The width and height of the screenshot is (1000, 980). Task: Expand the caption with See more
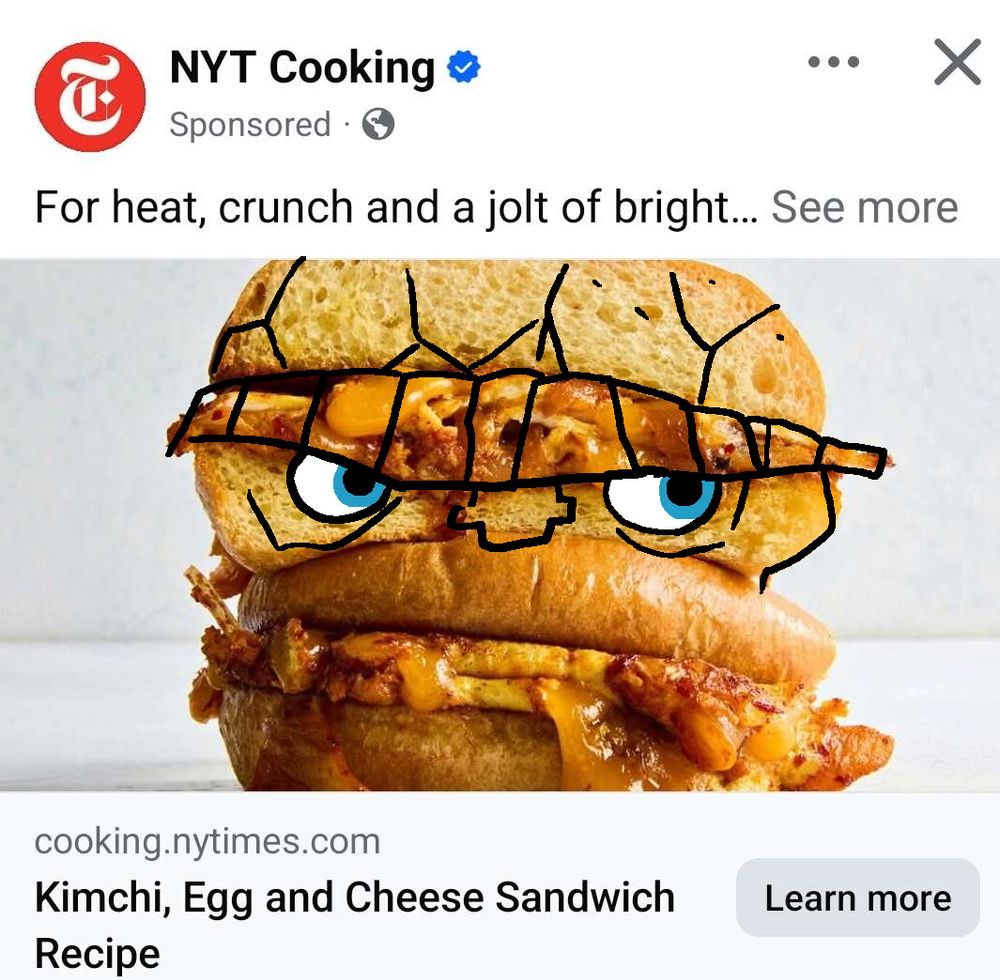click(x=864, y=207)
